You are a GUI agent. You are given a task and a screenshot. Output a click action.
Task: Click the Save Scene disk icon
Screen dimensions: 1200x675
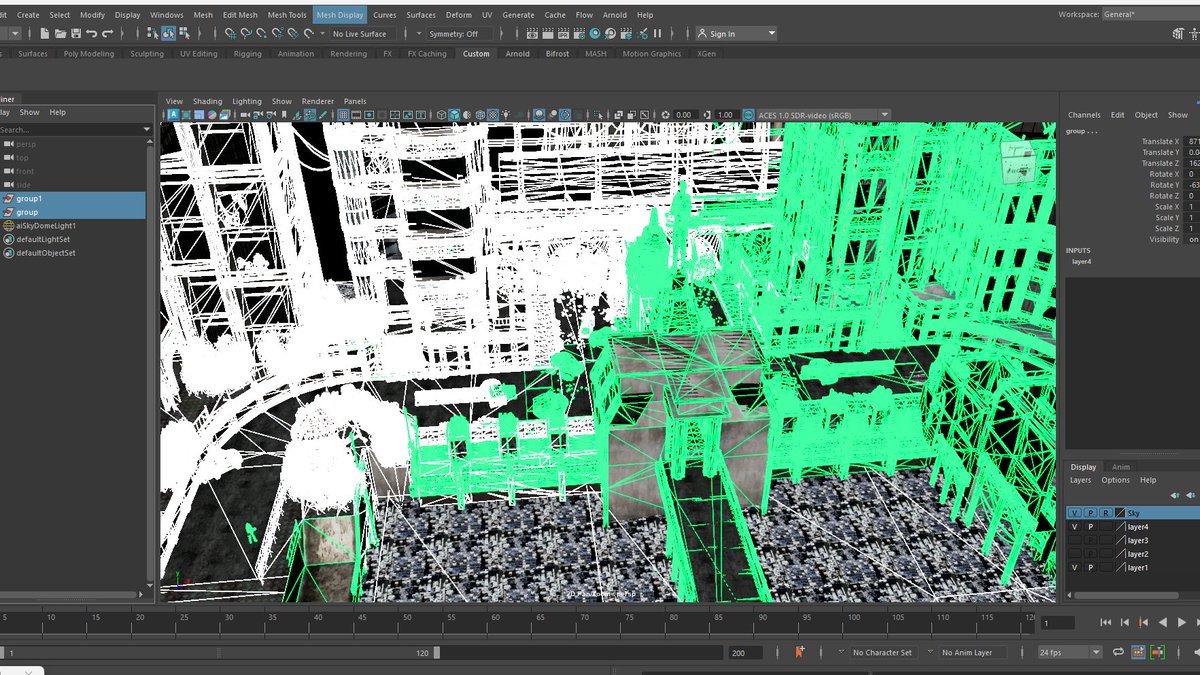tap(76, 33)
